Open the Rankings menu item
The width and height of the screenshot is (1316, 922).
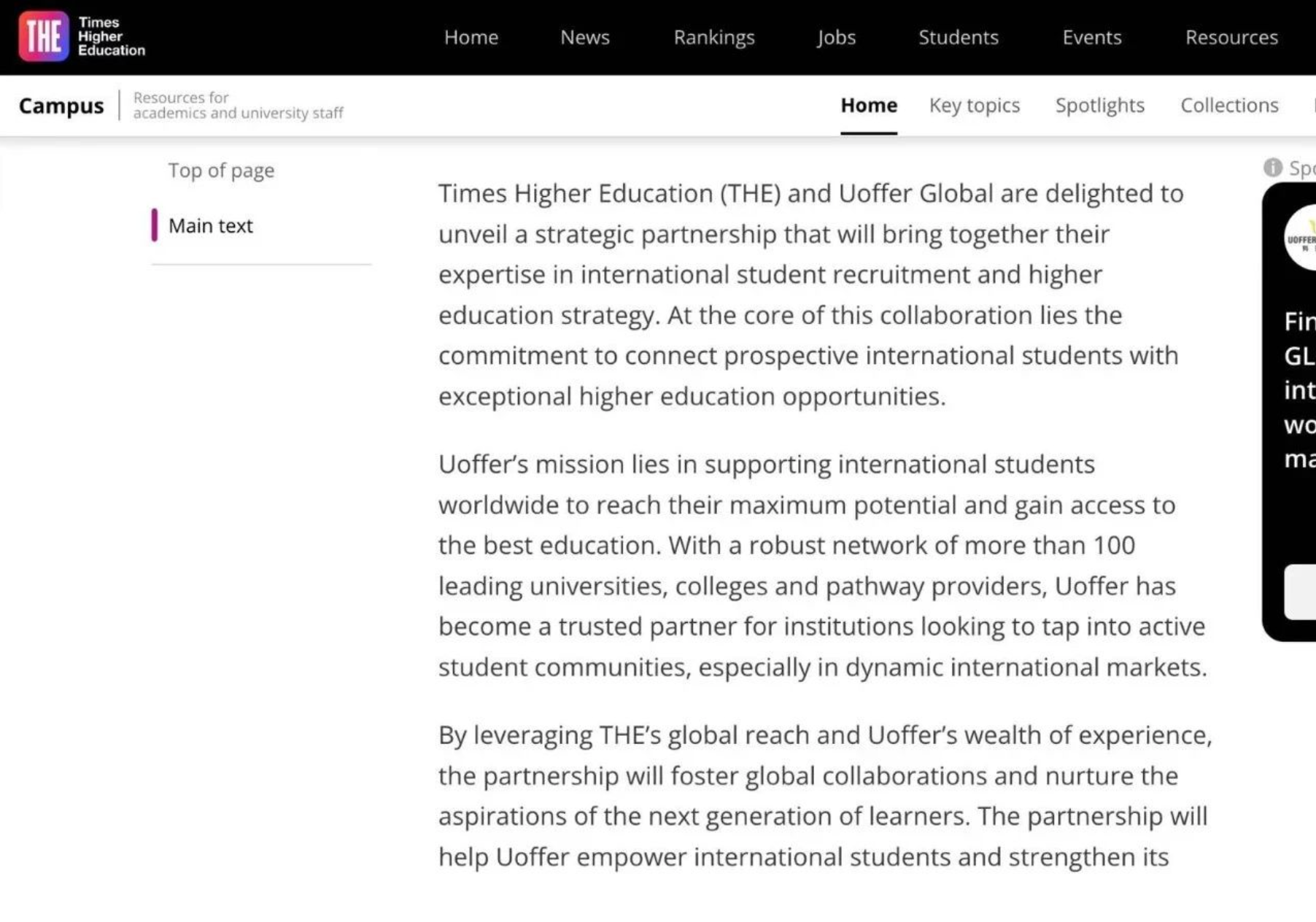(714, 37)
